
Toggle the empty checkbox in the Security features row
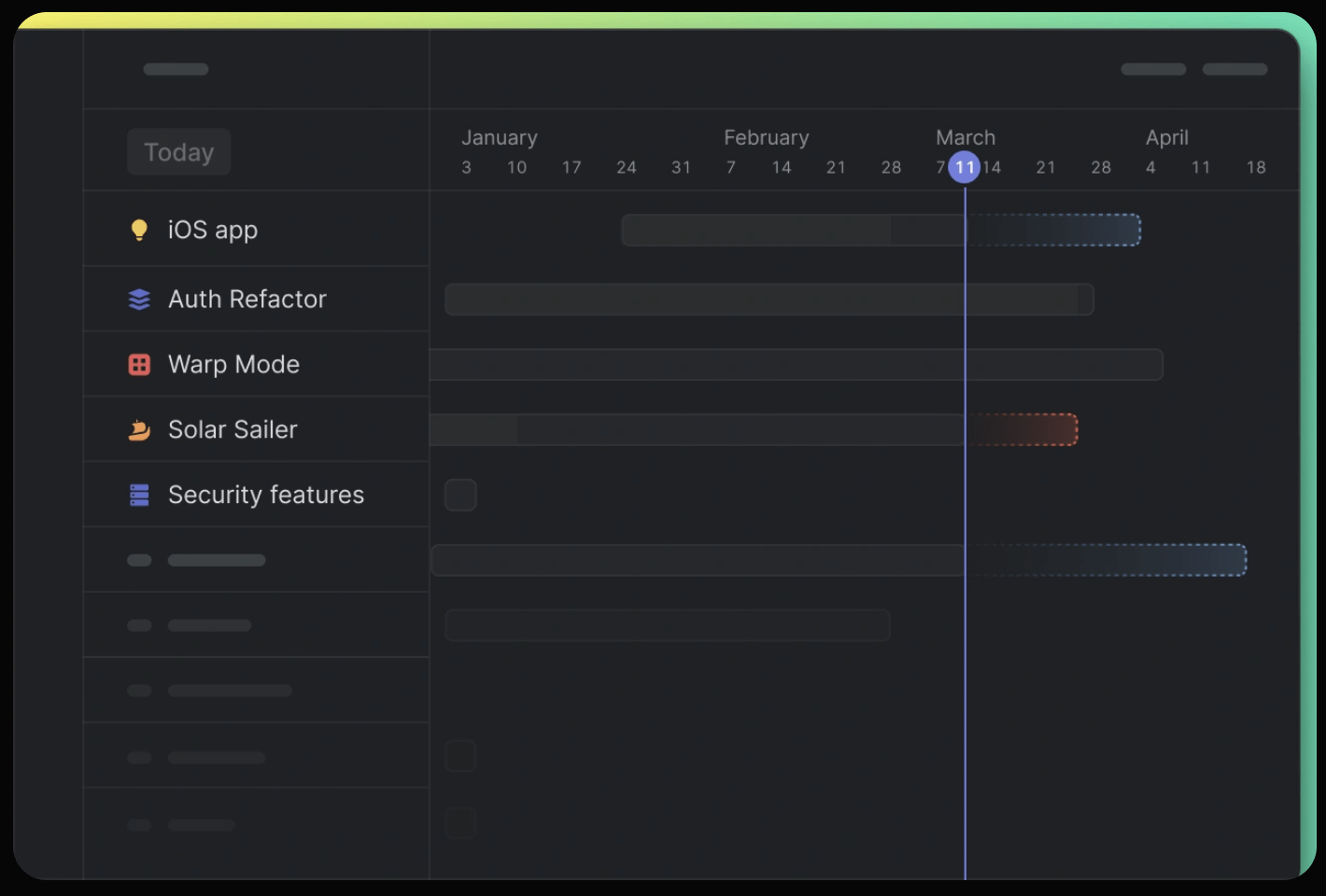460,495
